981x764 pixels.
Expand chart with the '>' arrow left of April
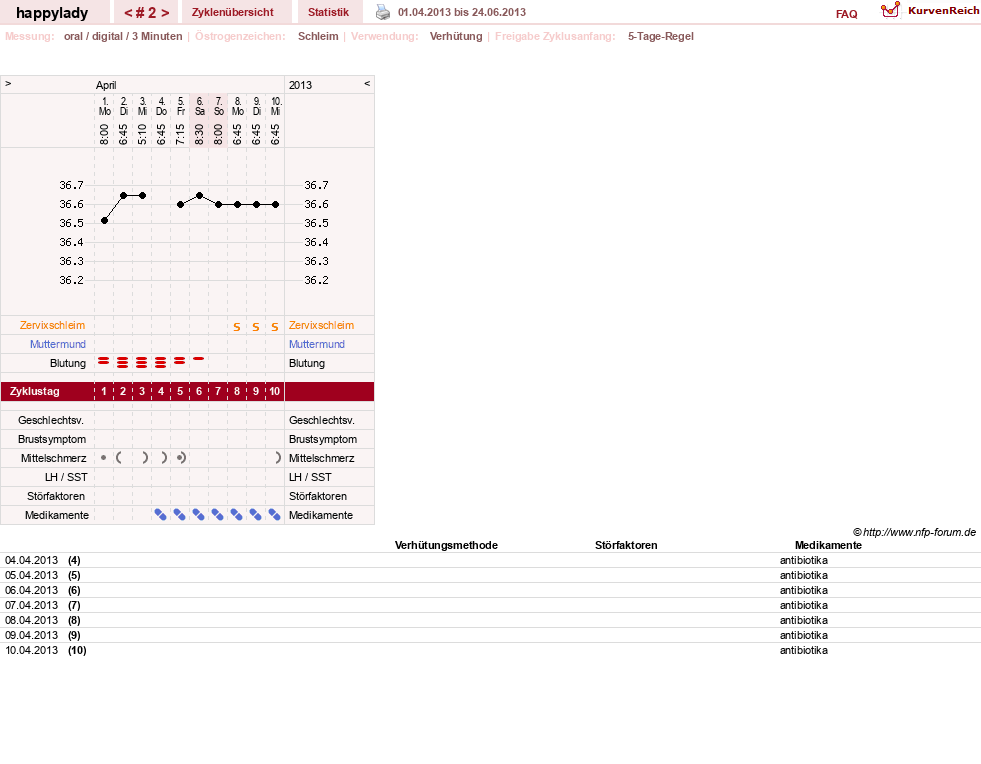[x=8, y=83]
